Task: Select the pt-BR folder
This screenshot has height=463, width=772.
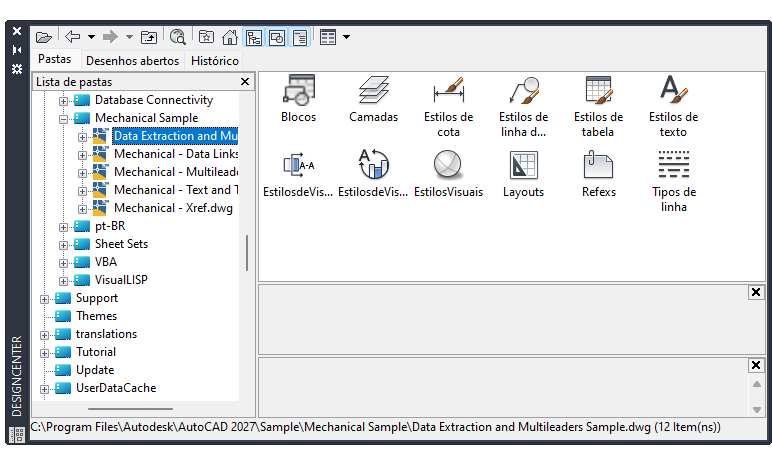Action: (110, 226)
